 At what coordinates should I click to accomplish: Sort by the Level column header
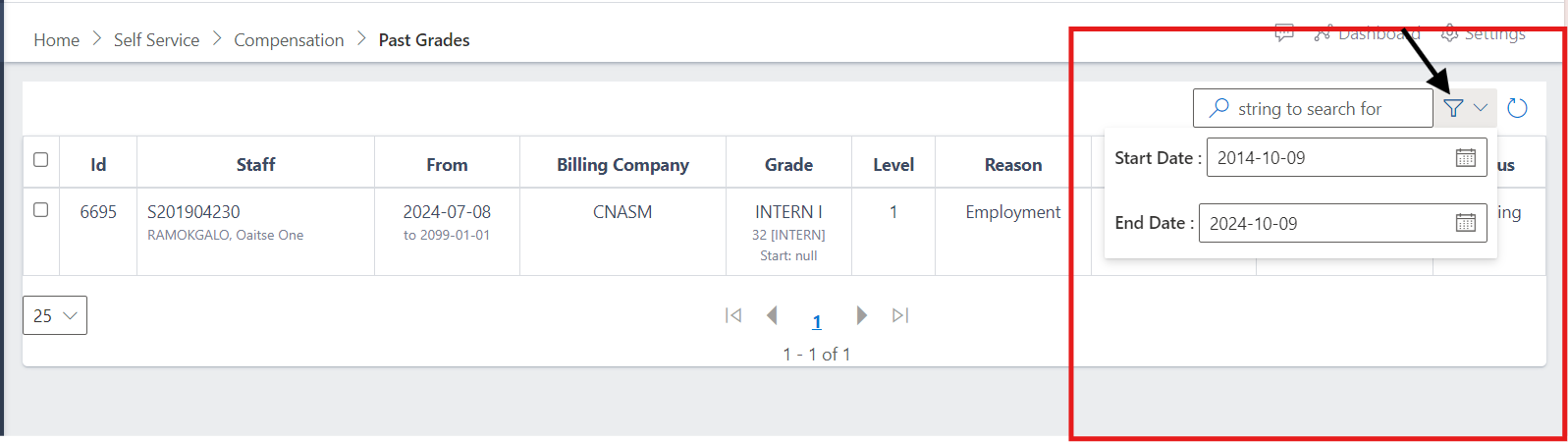(893, 165)
